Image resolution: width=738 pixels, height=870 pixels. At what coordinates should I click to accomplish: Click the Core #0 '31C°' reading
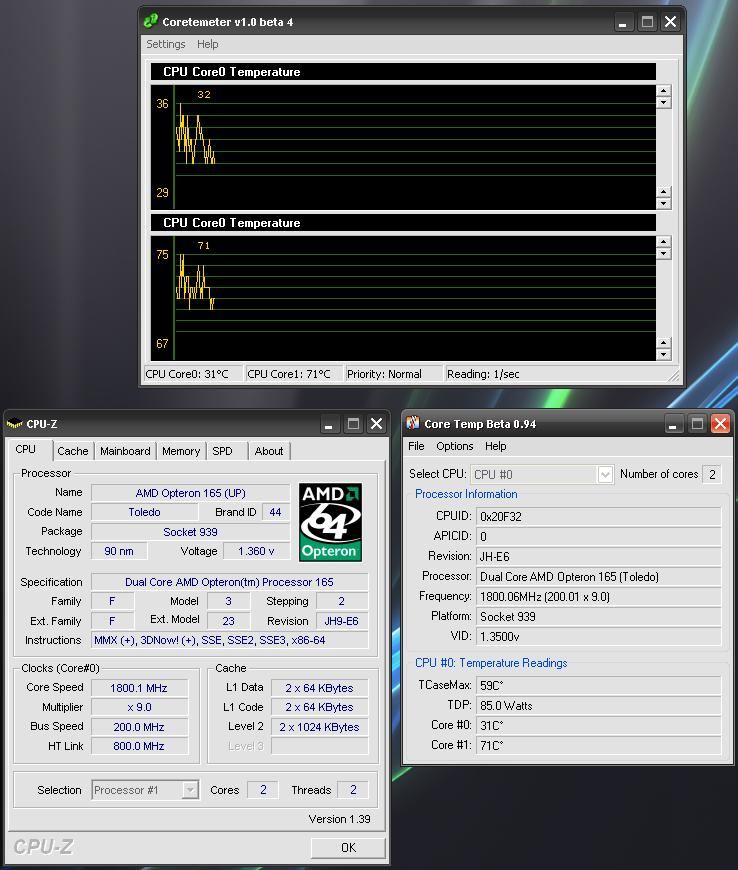(x=599, y=725)
